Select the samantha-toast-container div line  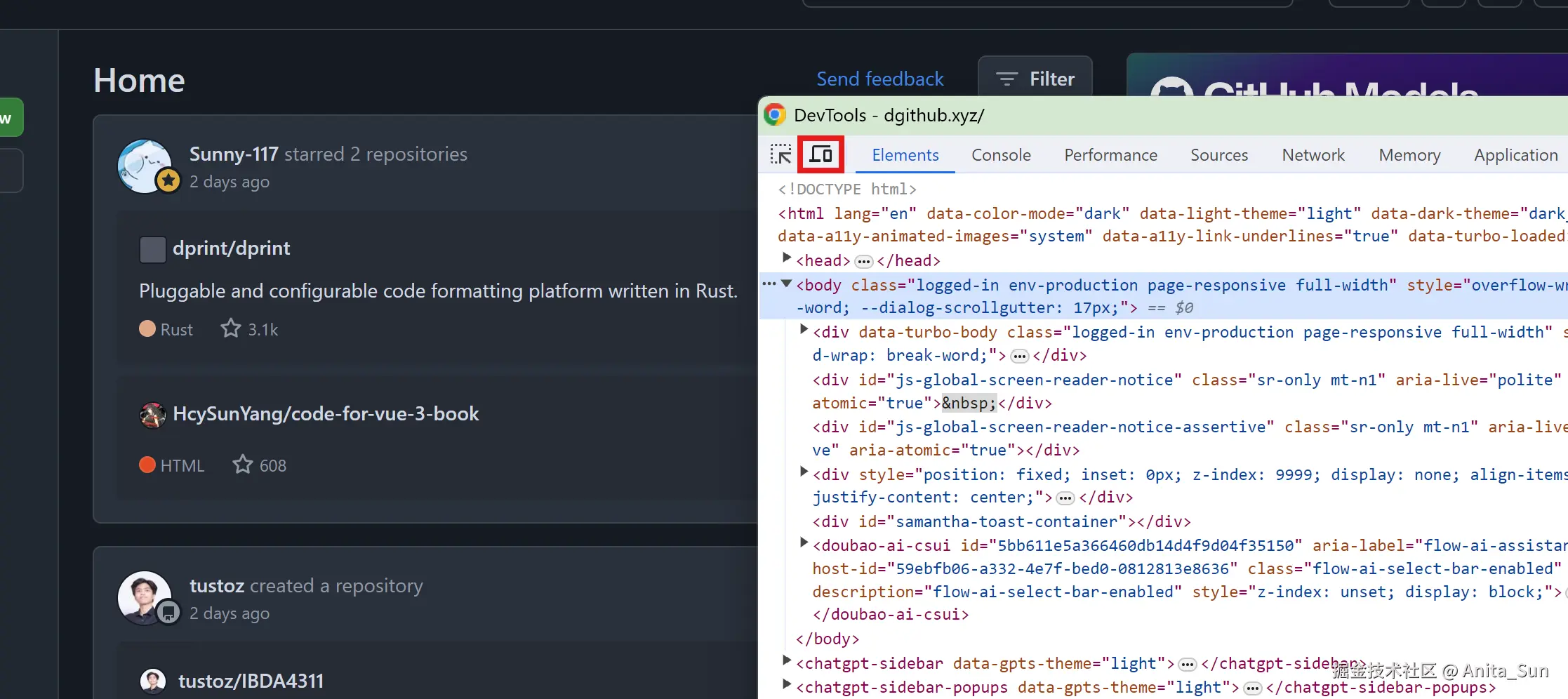click(x=1002, y=521)
